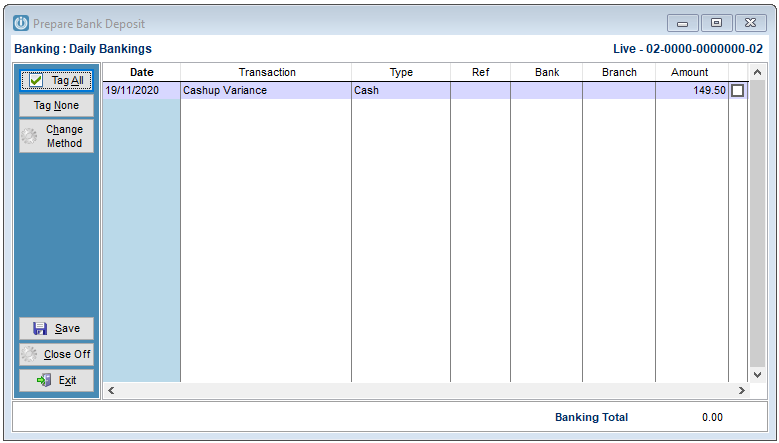The width and height of the screenshot is (779, 443).
Task: Tick the checkbox for Cashup Variance row
Action: click(x=738, y=90)
